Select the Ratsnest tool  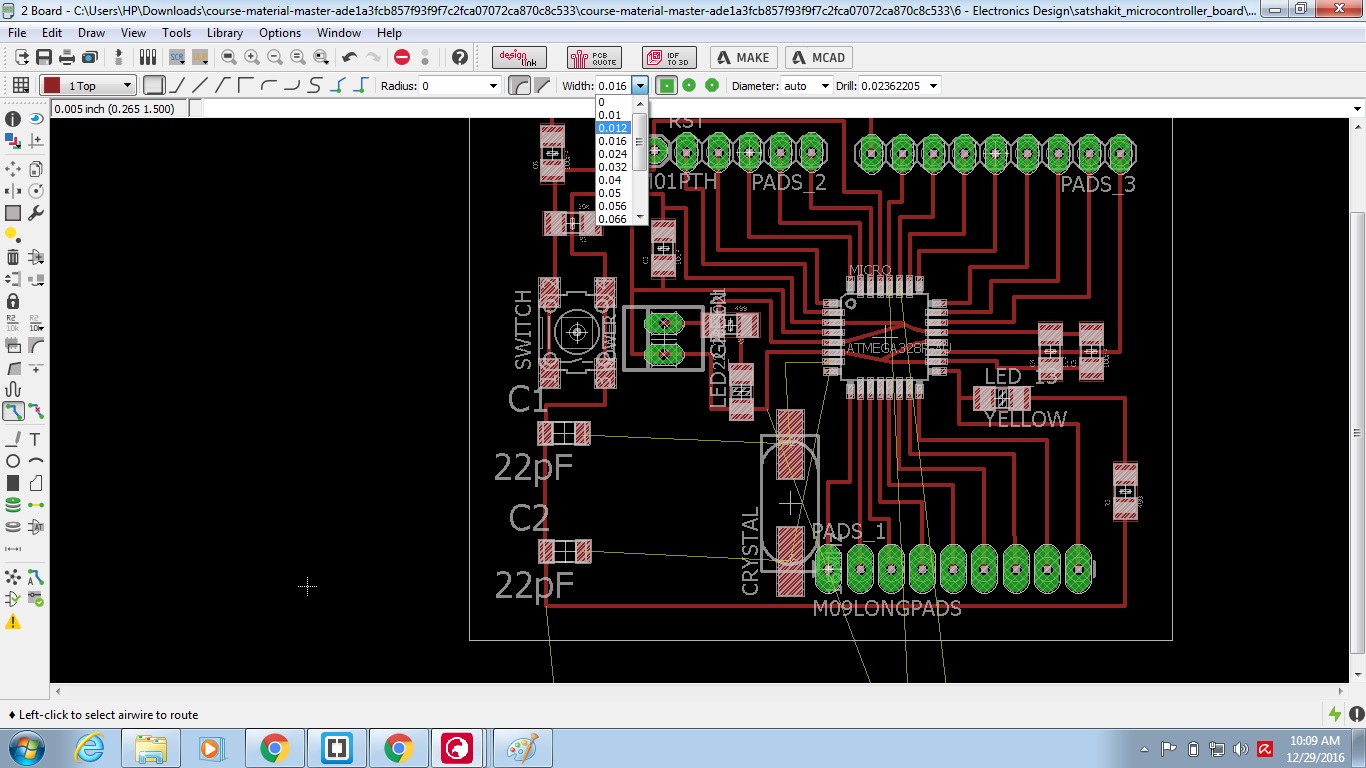pyautogui.click(x=13, y=577)
